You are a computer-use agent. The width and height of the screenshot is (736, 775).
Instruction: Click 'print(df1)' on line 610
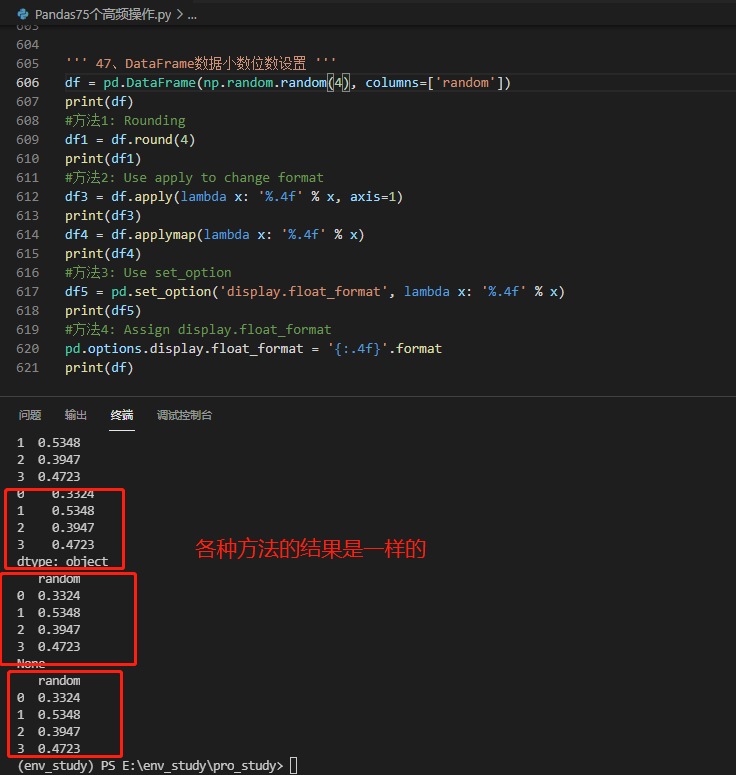pos(103,159)
